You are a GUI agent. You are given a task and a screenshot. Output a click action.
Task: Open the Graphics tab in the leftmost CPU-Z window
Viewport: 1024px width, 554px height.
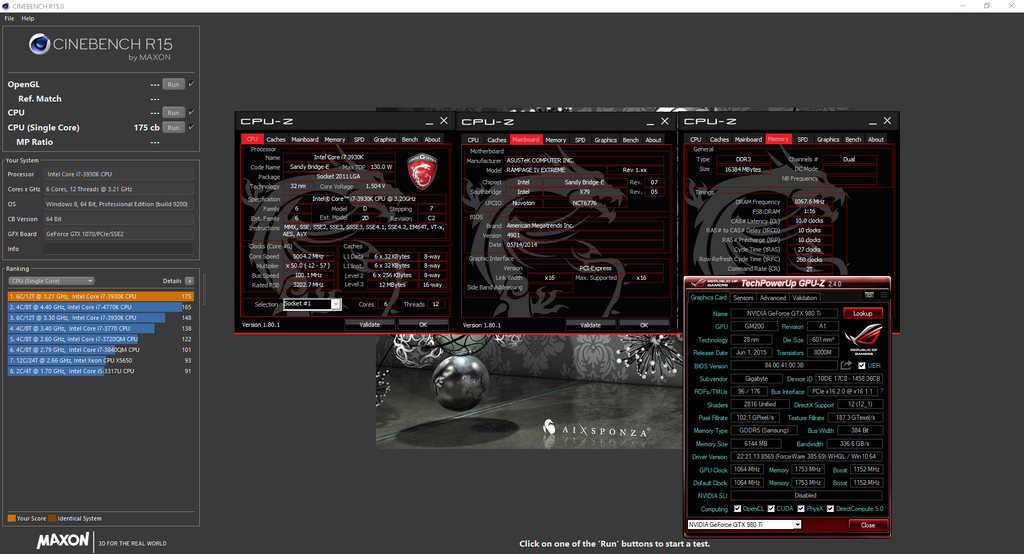pos(385,139)
